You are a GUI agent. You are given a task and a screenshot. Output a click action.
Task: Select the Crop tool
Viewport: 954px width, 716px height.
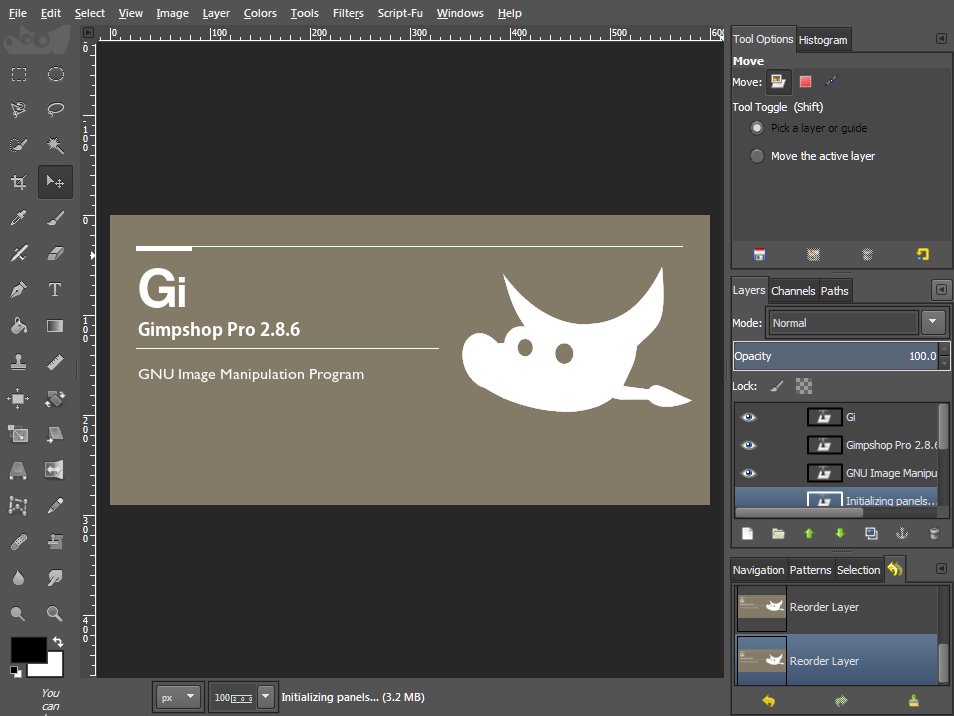[x=19, y=181]
